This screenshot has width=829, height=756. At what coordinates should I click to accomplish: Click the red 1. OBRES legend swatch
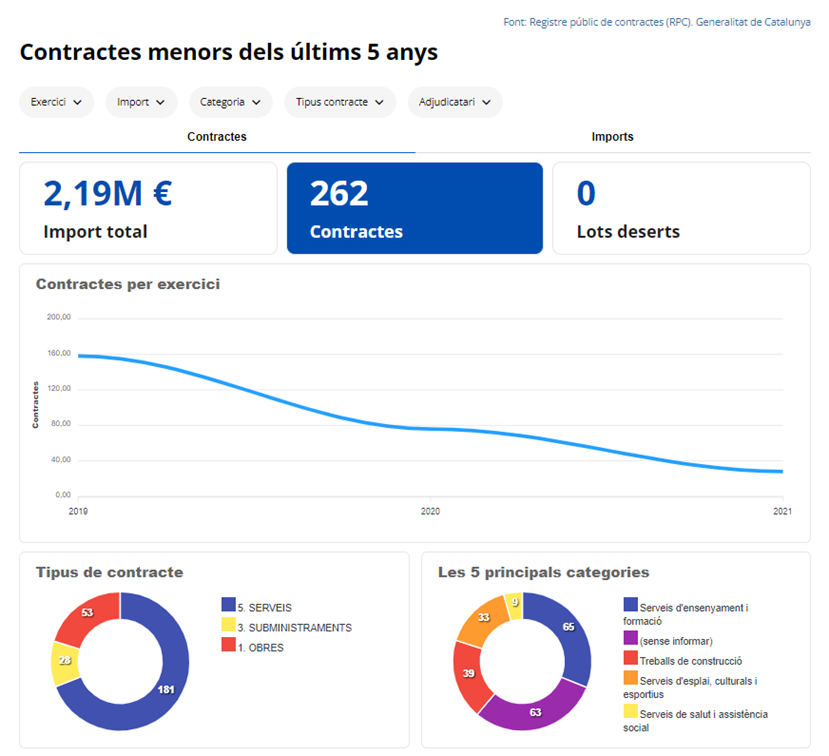[x=228, y=647]
